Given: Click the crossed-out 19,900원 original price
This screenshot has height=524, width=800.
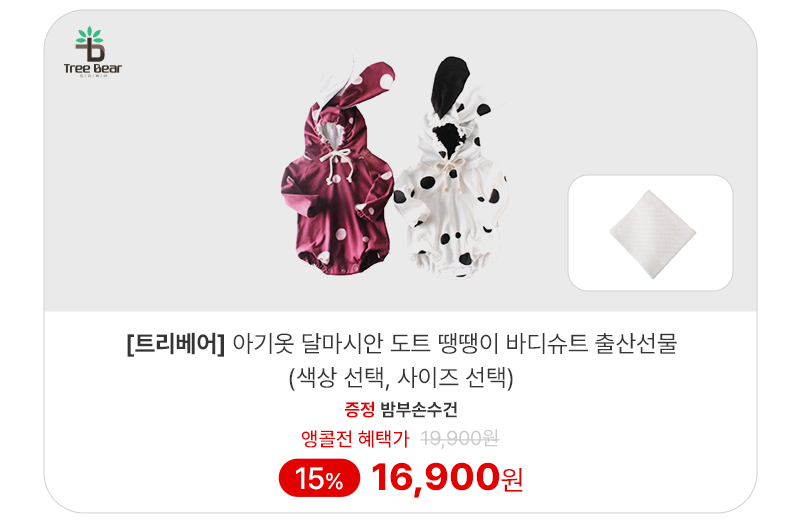Looking at the screenshot, I should click(x=459, y=438).
